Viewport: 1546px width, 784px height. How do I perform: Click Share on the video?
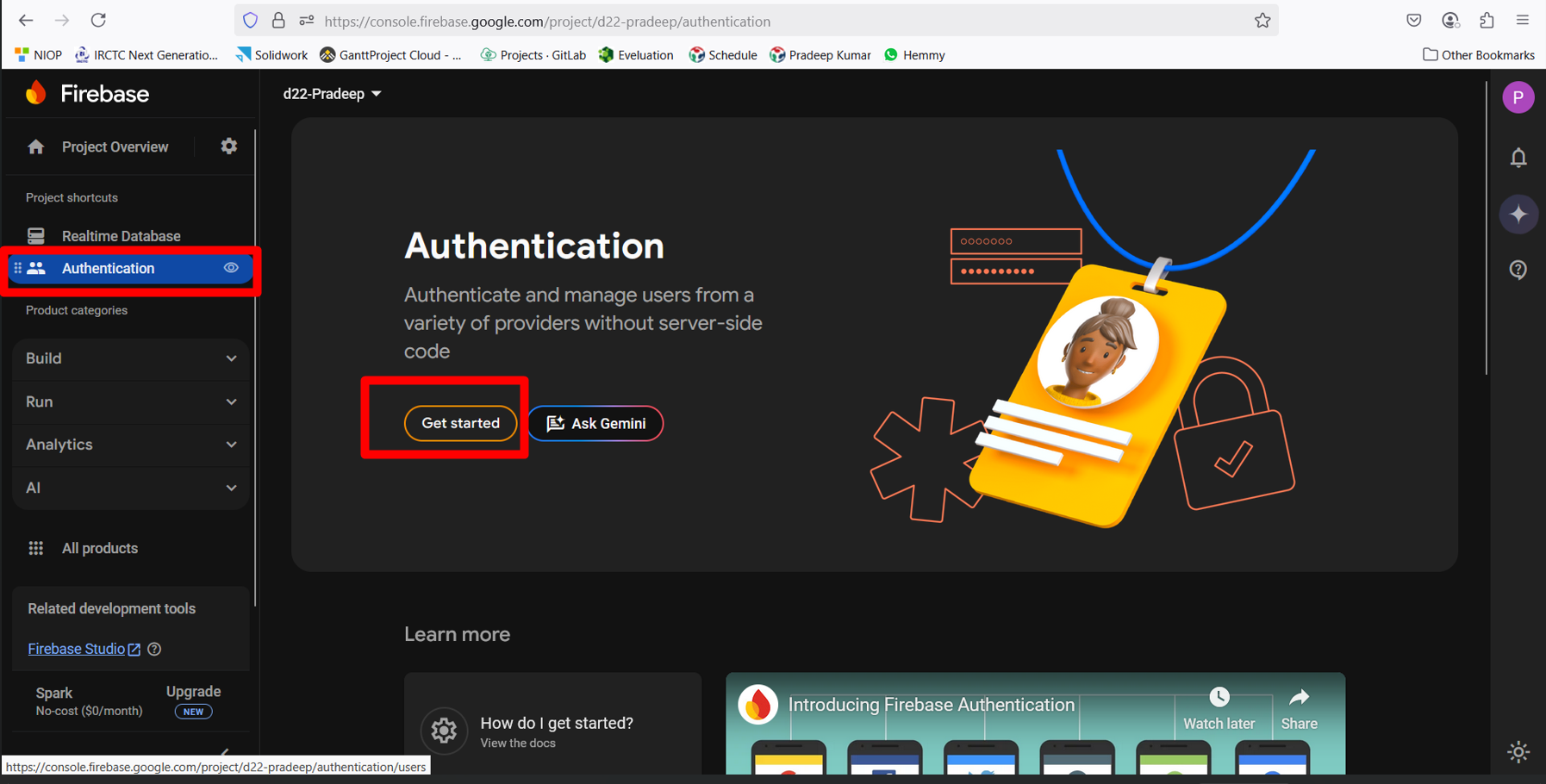(x=1299, y=709)
